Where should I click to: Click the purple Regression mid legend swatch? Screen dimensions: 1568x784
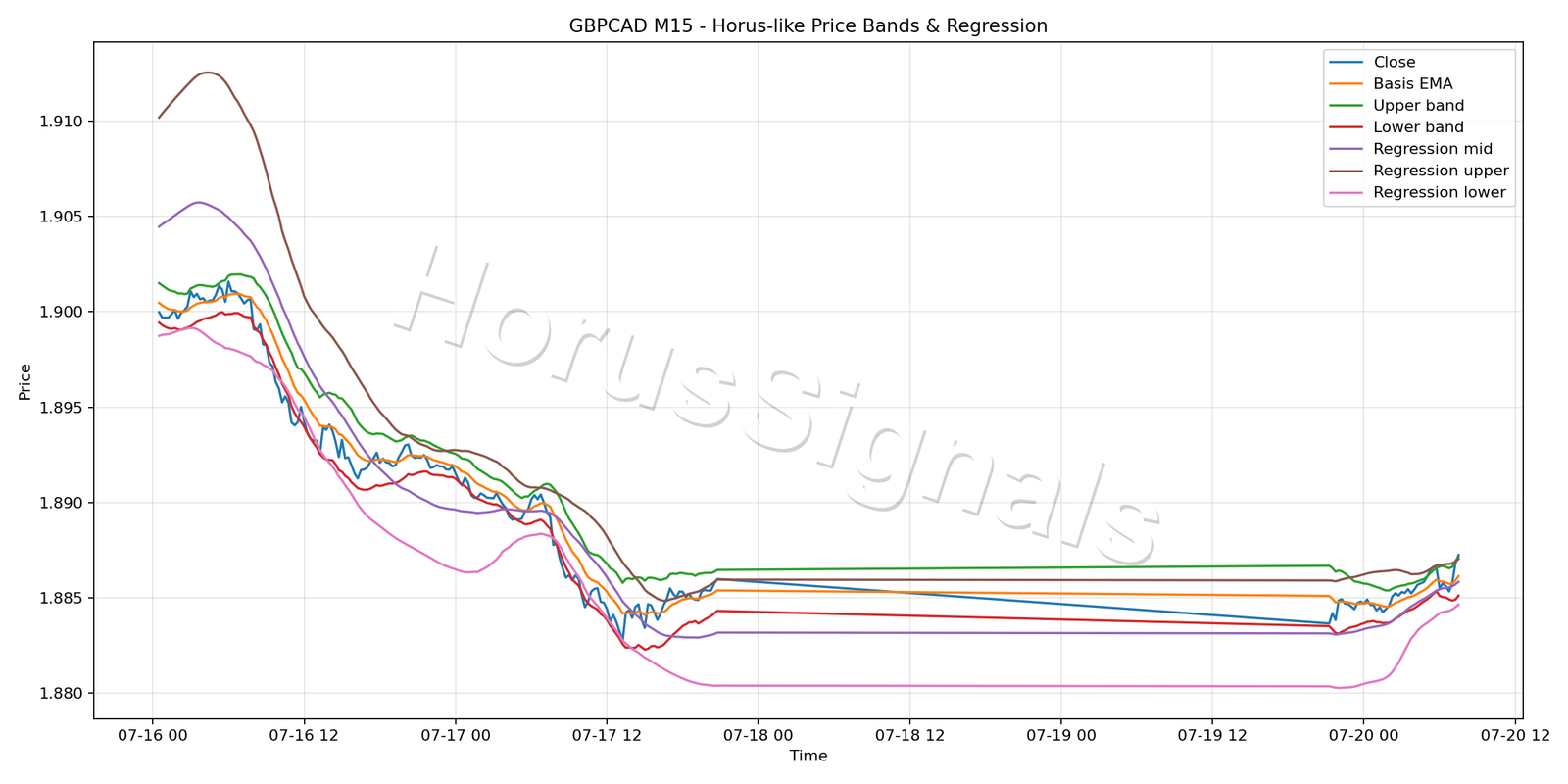pos(1347,149)
